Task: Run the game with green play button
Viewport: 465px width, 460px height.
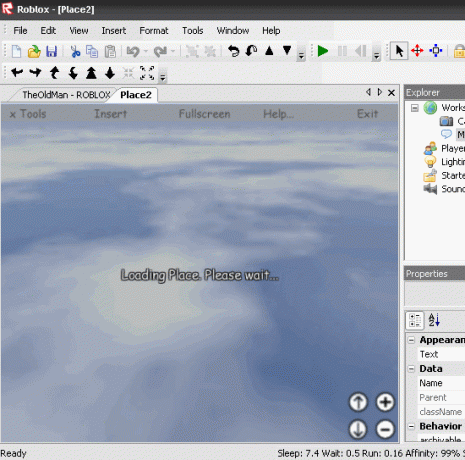Action: tap(323, 51)
